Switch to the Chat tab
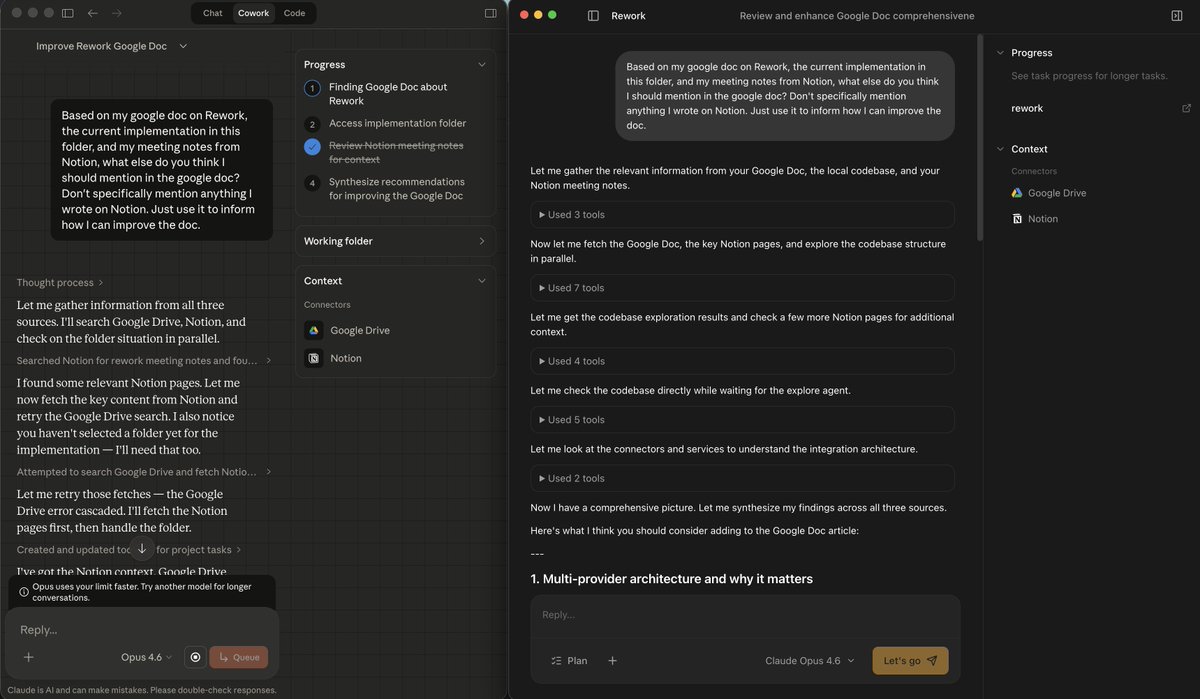This screenshot has height=699, width=1200. click(x=212, y=13)
